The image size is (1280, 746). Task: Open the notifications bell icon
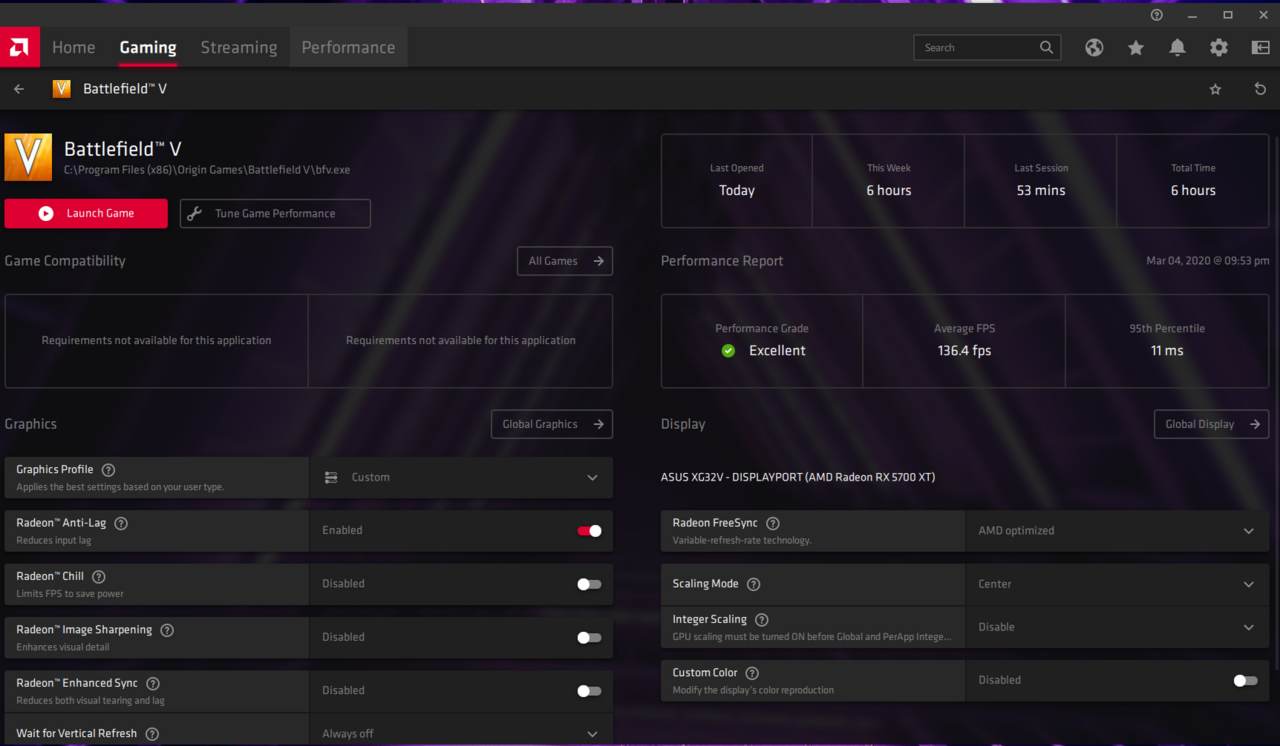coord(1177,47)
